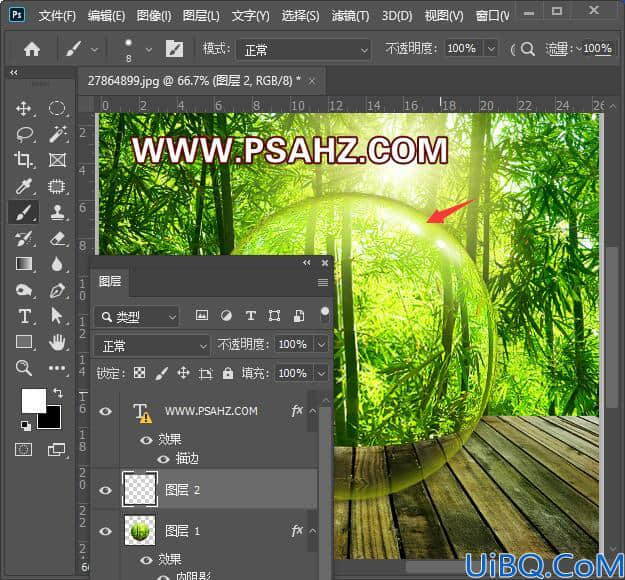This screenshot has height=580, width=625.
Task: Click the Home icon in options bar
Action: click(x=32, y=49)
